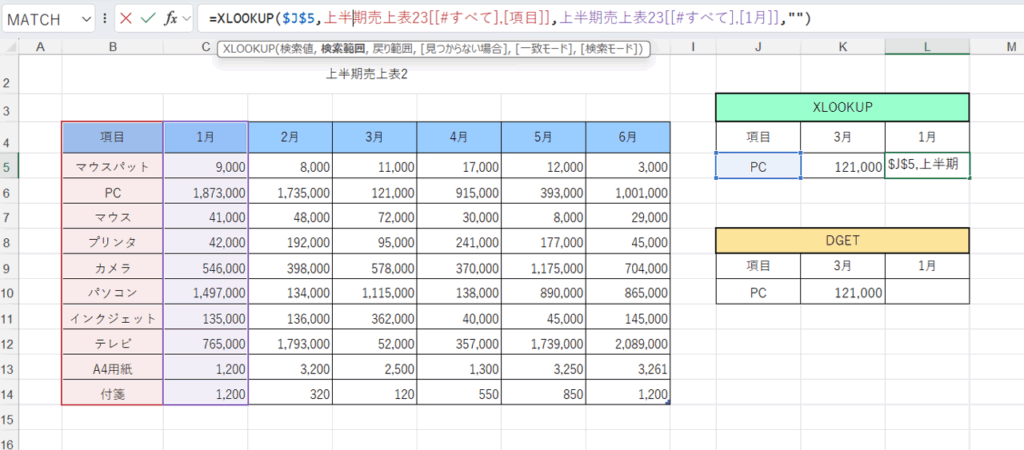Screen dimensions: 1024x450
Task: Click the green XLOOKUP title cell
Action: tap(842, 108)
